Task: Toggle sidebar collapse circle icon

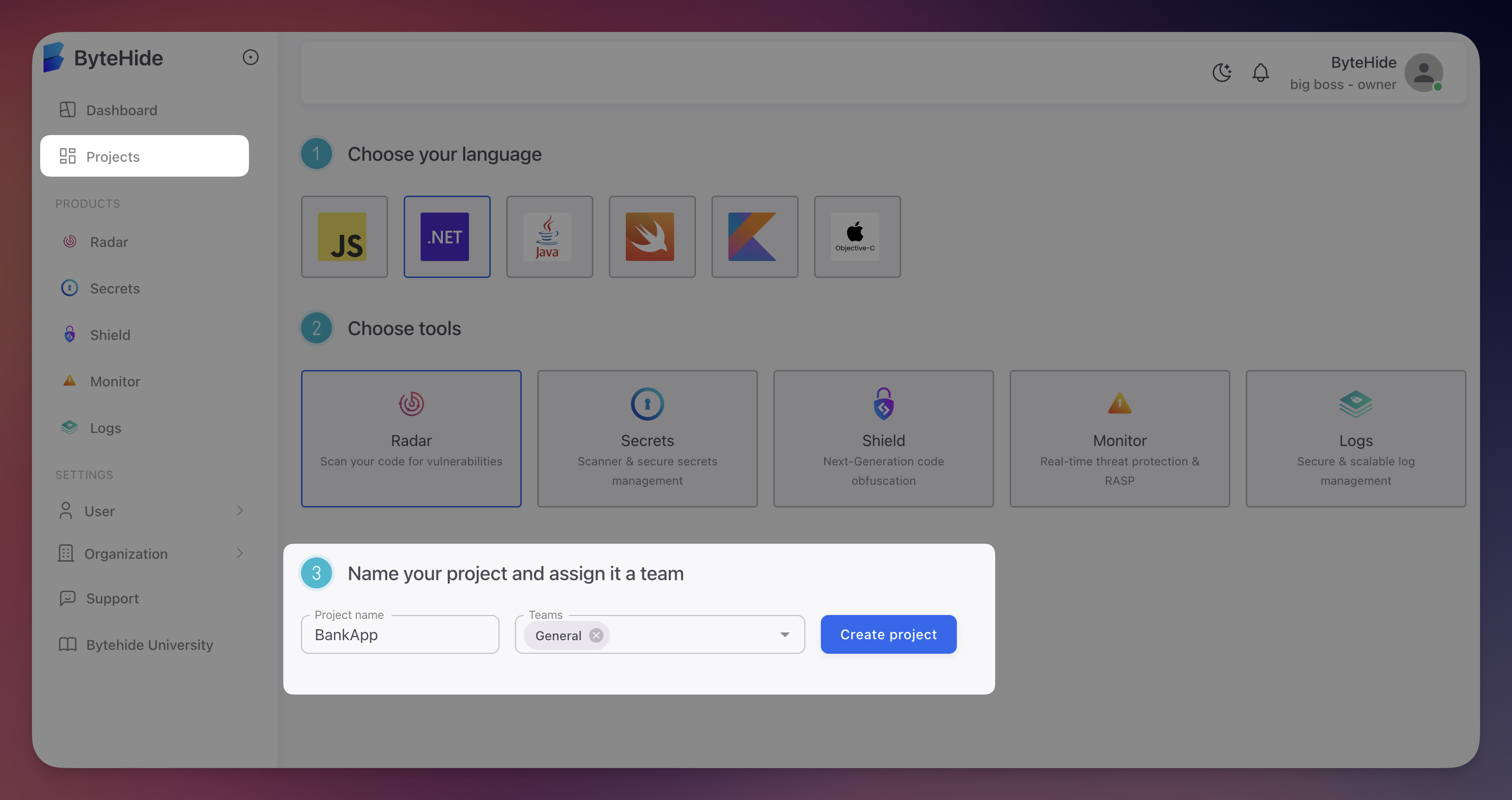Action: tap(251, 57)
